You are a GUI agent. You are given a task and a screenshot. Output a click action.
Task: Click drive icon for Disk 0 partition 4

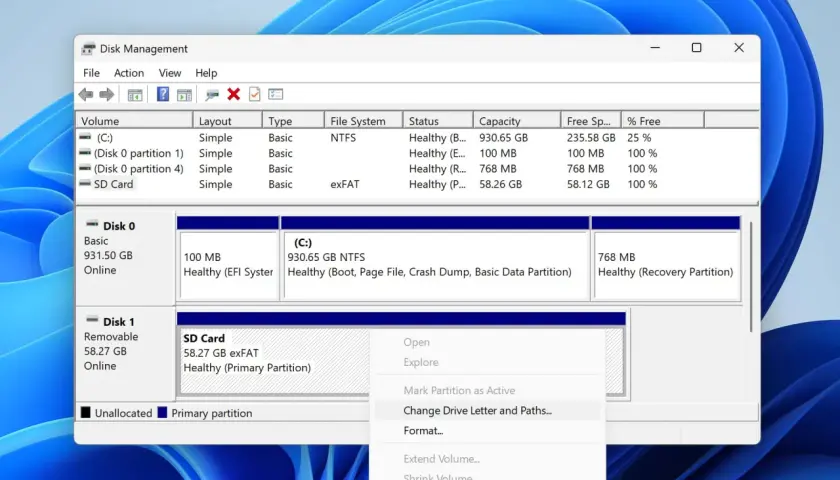coord(85,168)
